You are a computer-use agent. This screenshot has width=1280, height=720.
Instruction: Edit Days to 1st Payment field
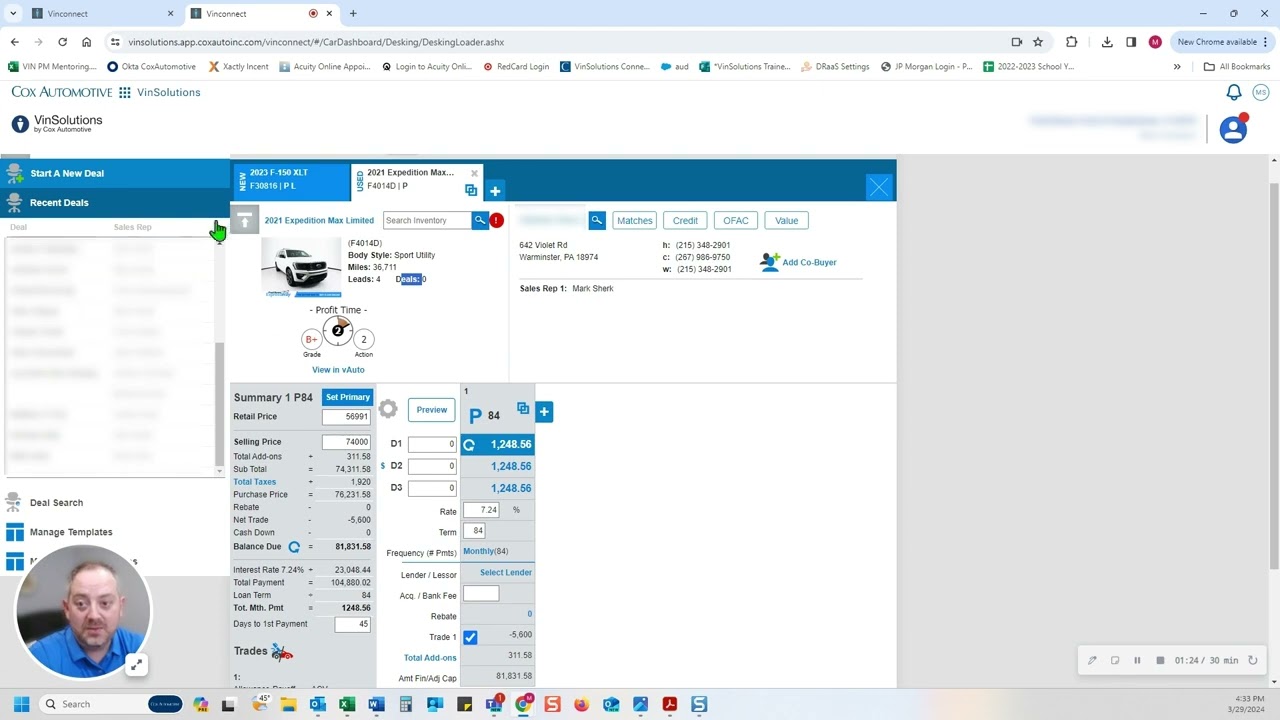352,624
